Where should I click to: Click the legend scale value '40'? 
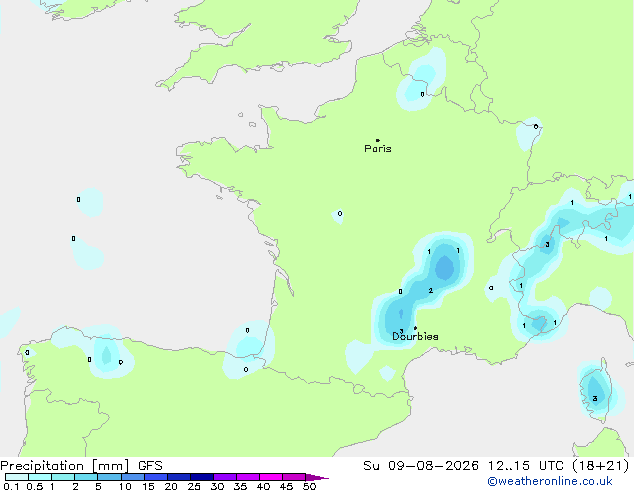tap(263, 486)
